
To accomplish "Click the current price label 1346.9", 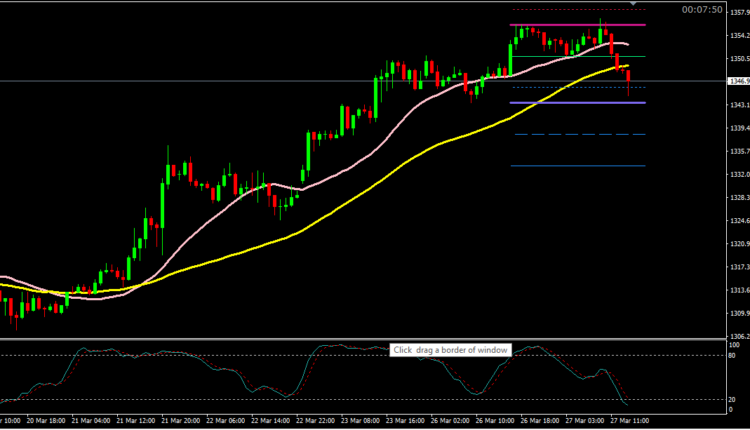I will point(737,81).
